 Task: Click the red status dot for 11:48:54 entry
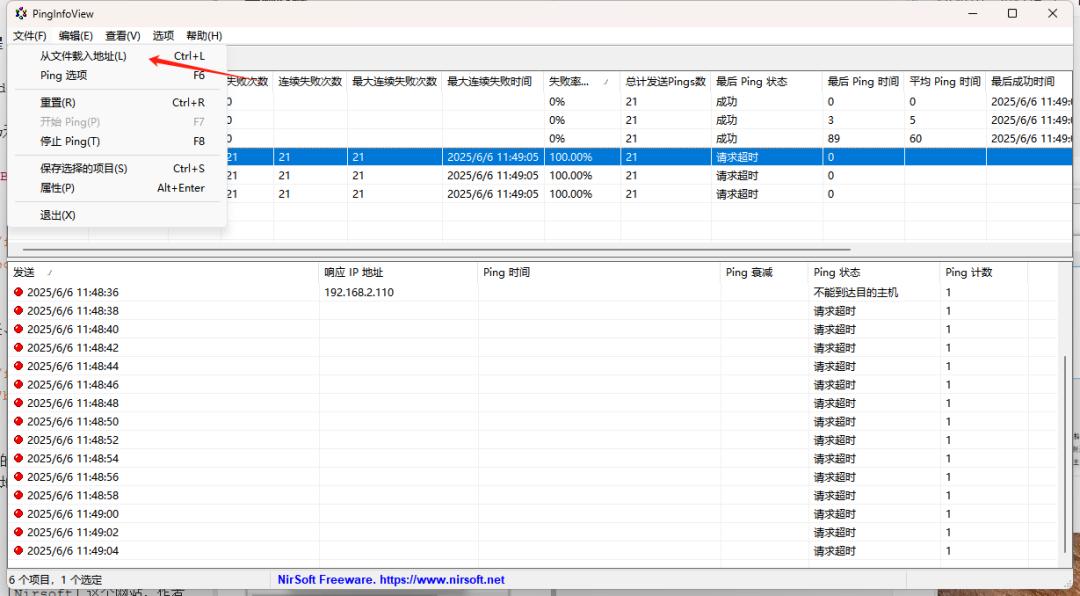19,458
